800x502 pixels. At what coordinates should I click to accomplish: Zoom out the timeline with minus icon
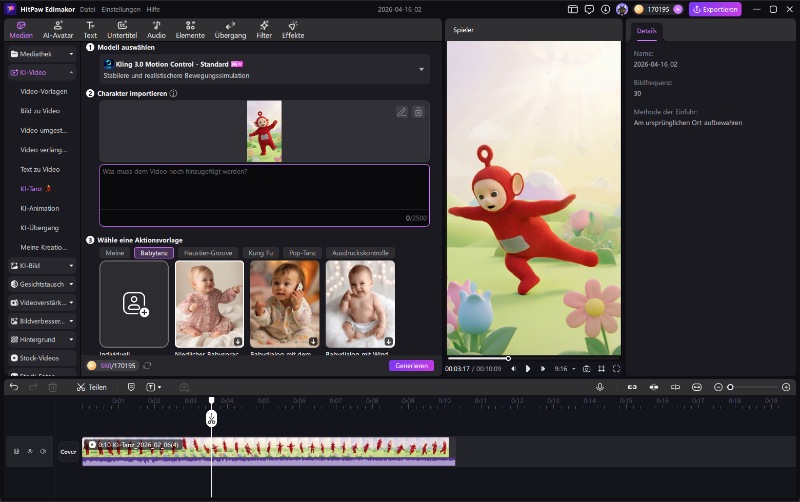tap(718, 387)
